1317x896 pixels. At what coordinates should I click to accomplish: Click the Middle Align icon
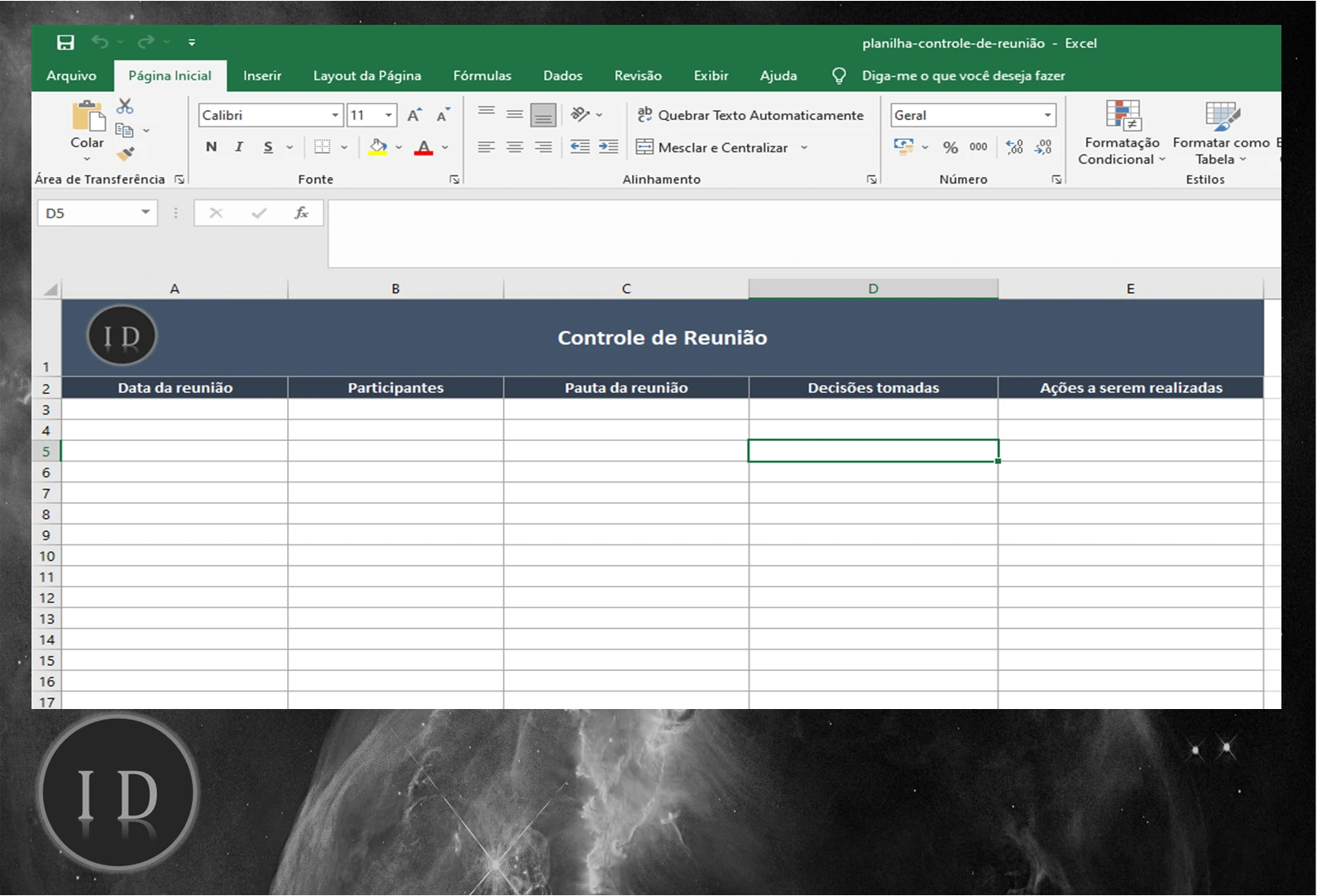click(515, 115)
